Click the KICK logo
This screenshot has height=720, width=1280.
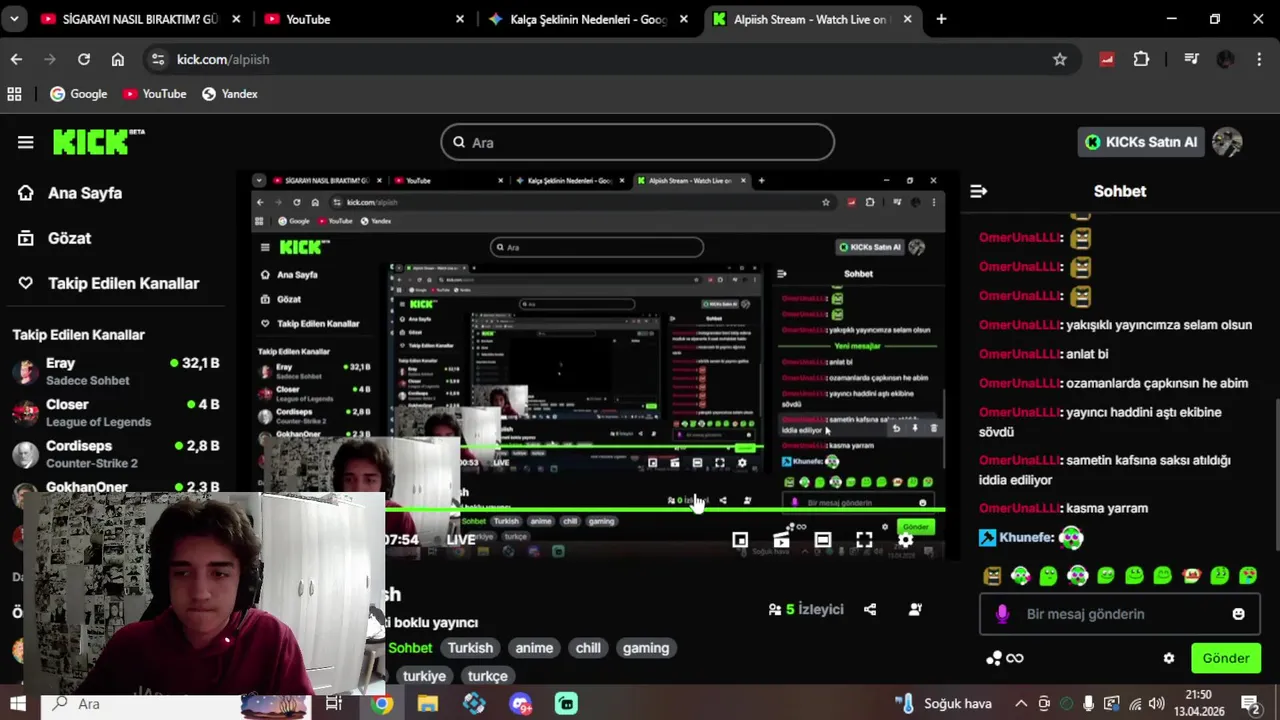pos(98,142)
